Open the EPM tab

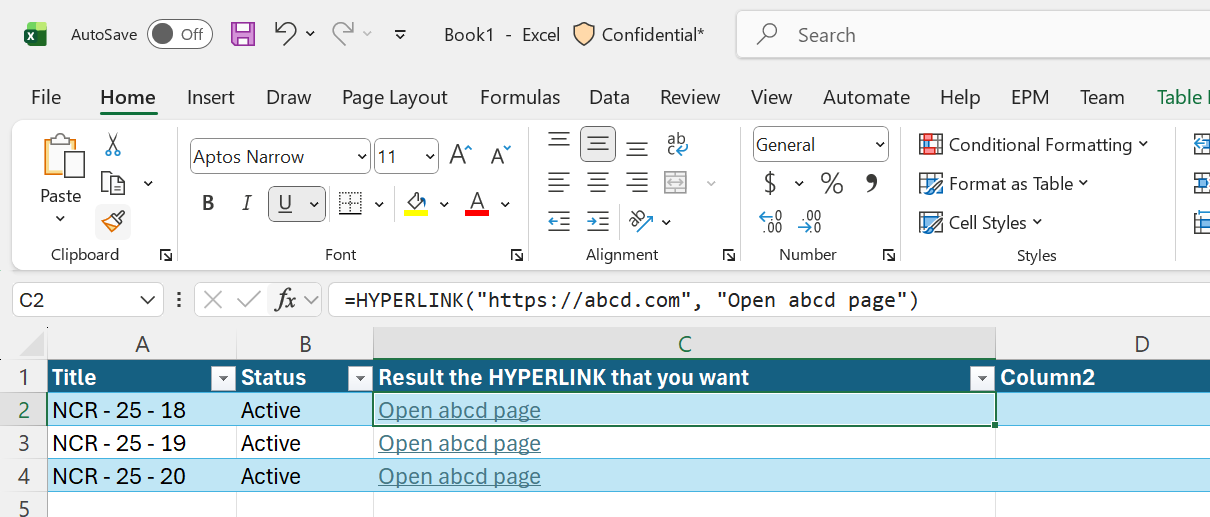[1030, 97]
